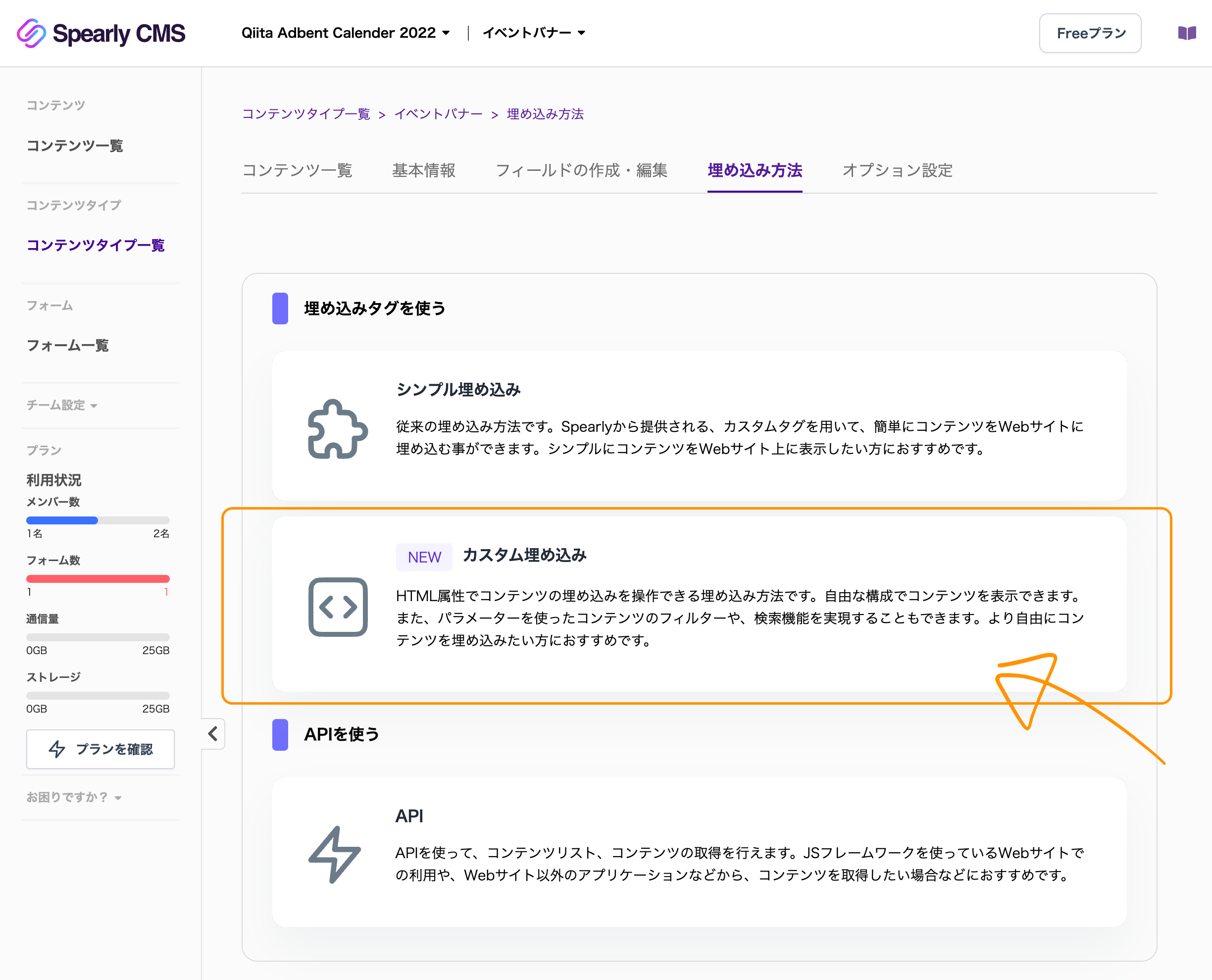The width and height of the screenshot is (1212, 980).
Task: Toggle the sidebar collapse arrow
Action: (x=213, y=734)
